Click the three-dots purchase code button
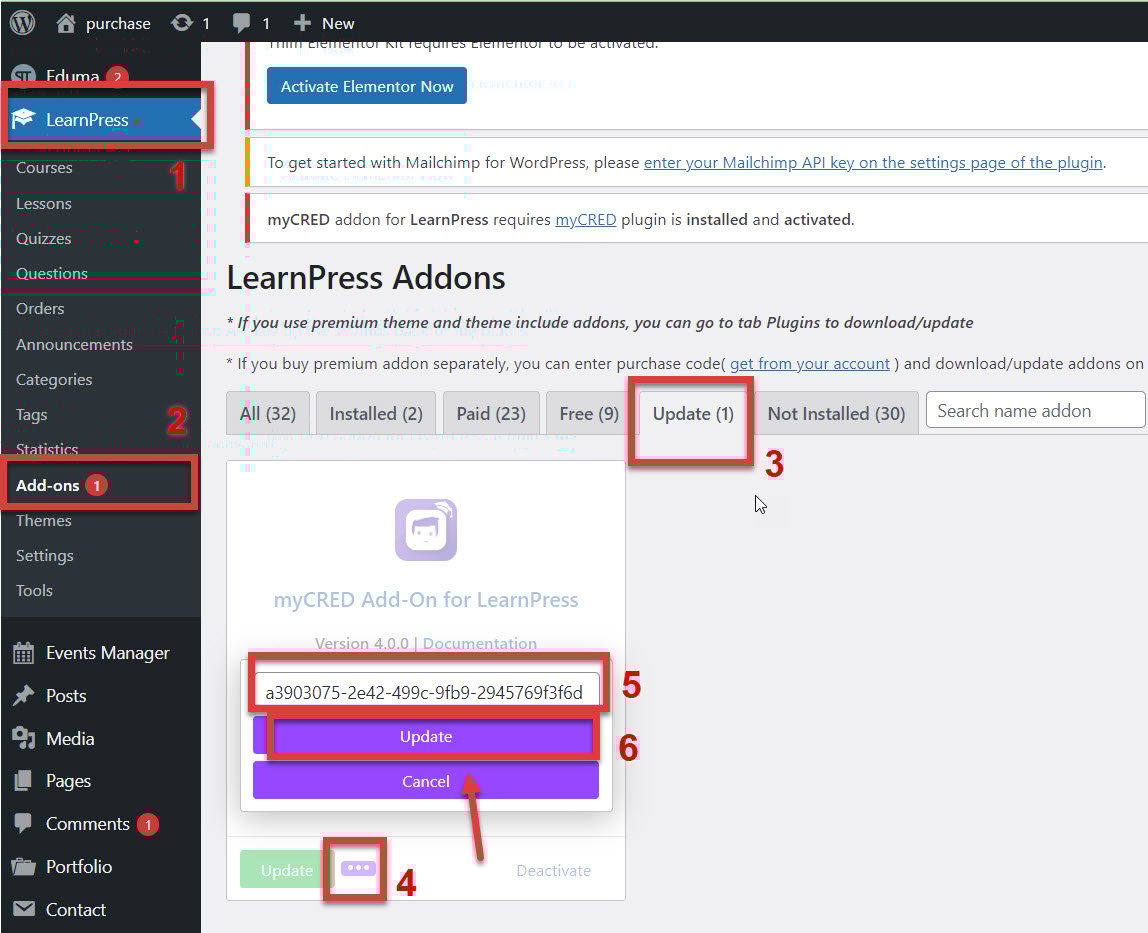Image resolution: width=1148 pixels, height=933 pixels. [358, 868]
